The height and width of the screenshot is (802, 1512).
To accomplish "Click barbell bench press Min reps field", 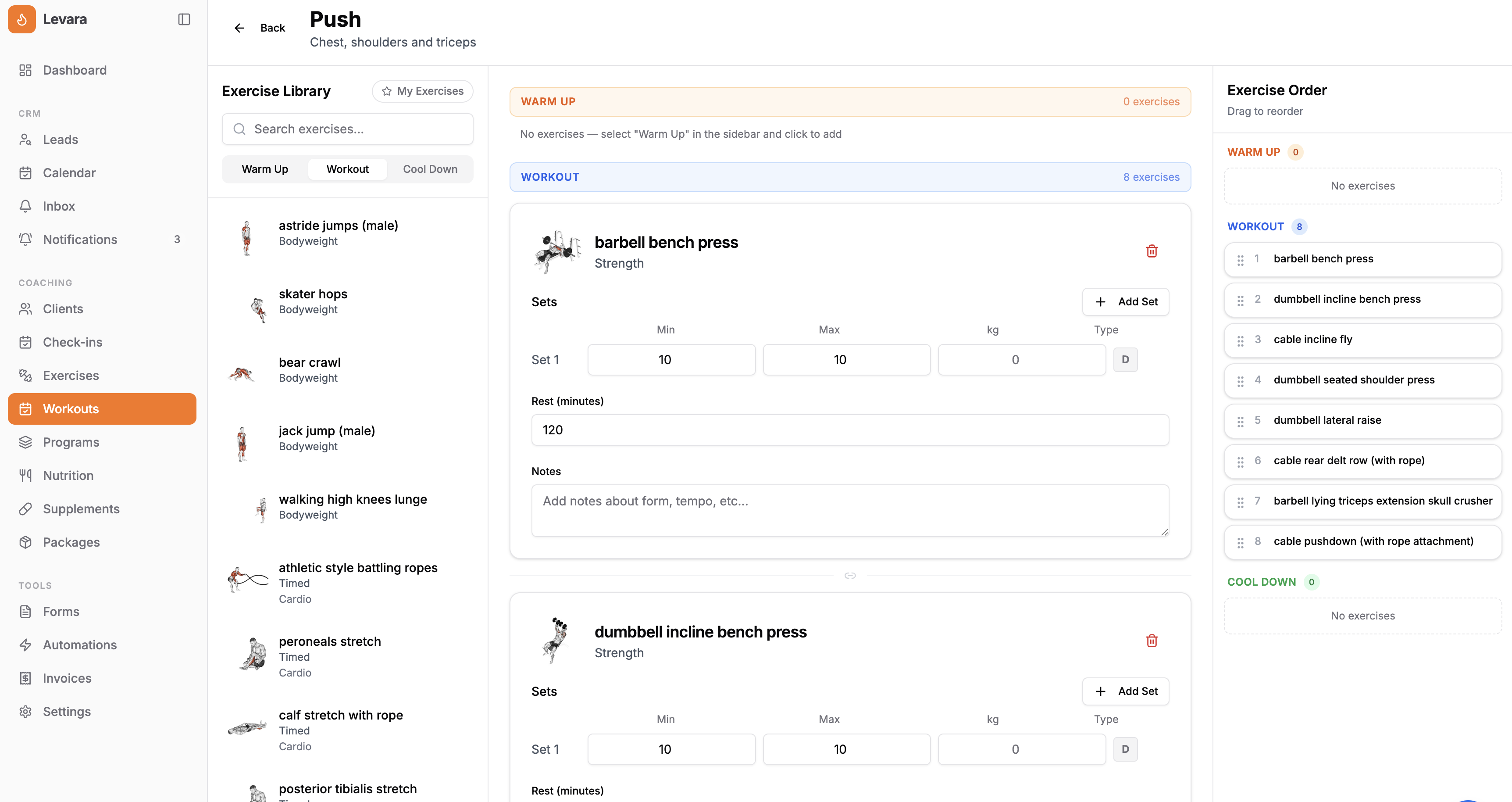I will click(x=671, y=359).
